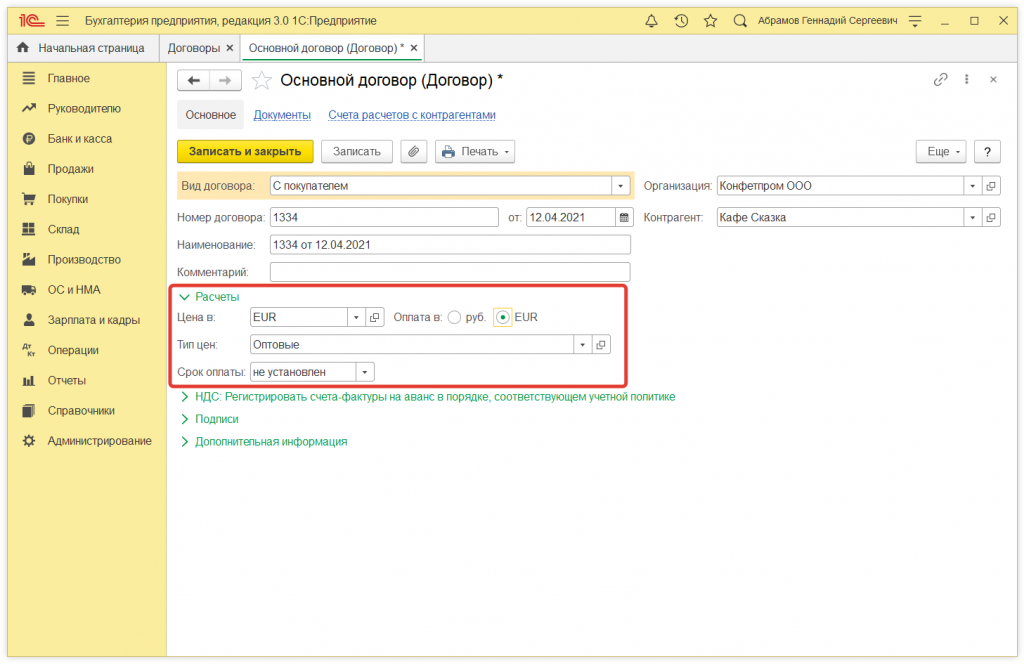Click the notifications bell icon

pos(652,20)
